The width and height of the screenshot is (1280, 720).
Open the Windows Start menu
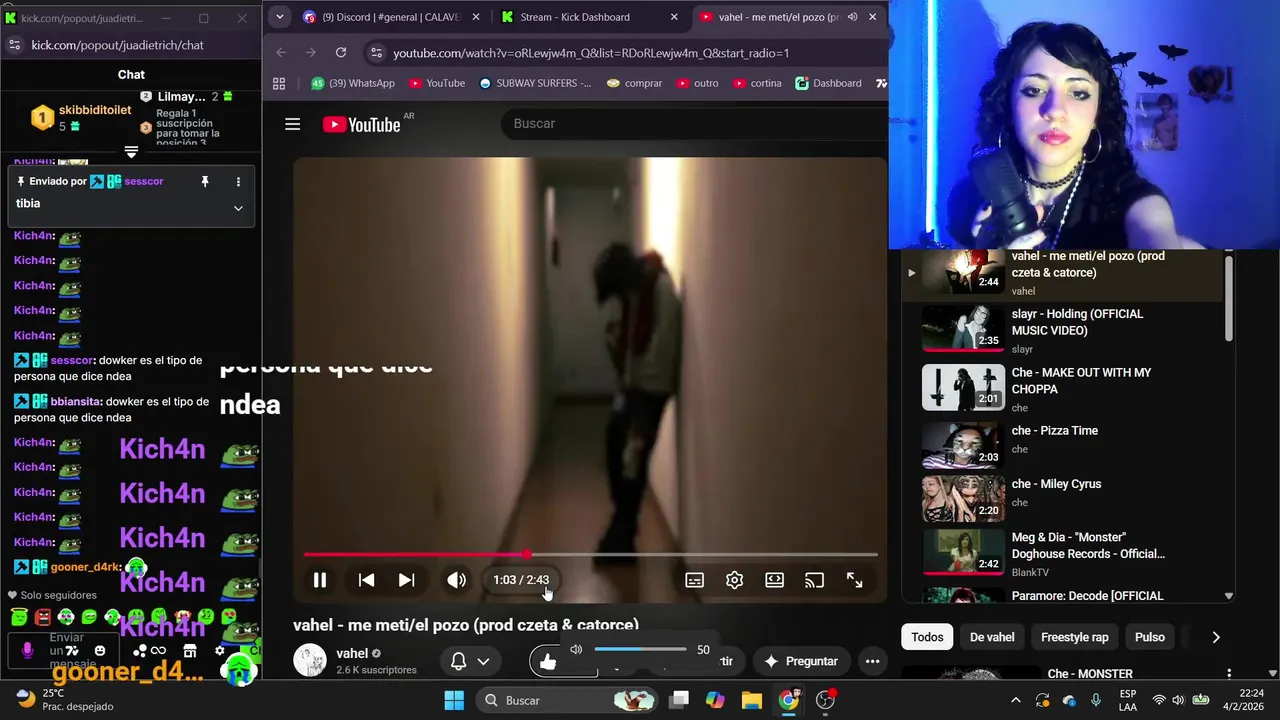click(x=454, y=700)
